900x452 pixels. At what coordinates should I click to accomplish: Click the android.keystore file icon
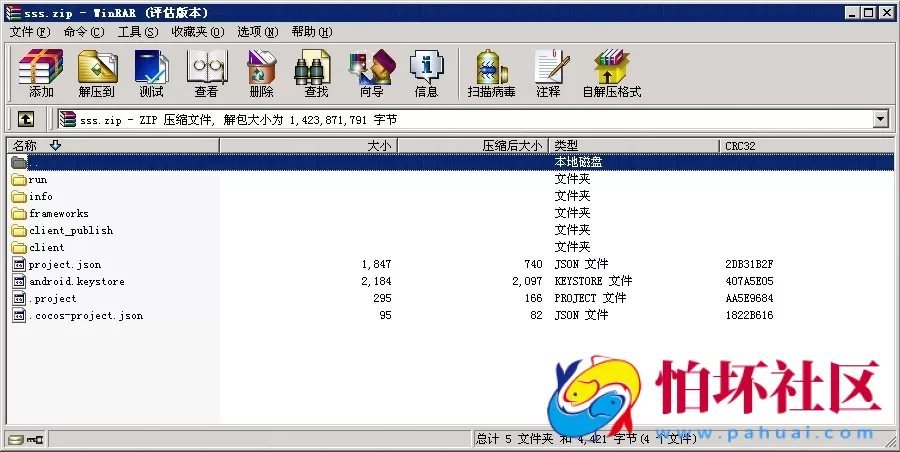[20, 281]
